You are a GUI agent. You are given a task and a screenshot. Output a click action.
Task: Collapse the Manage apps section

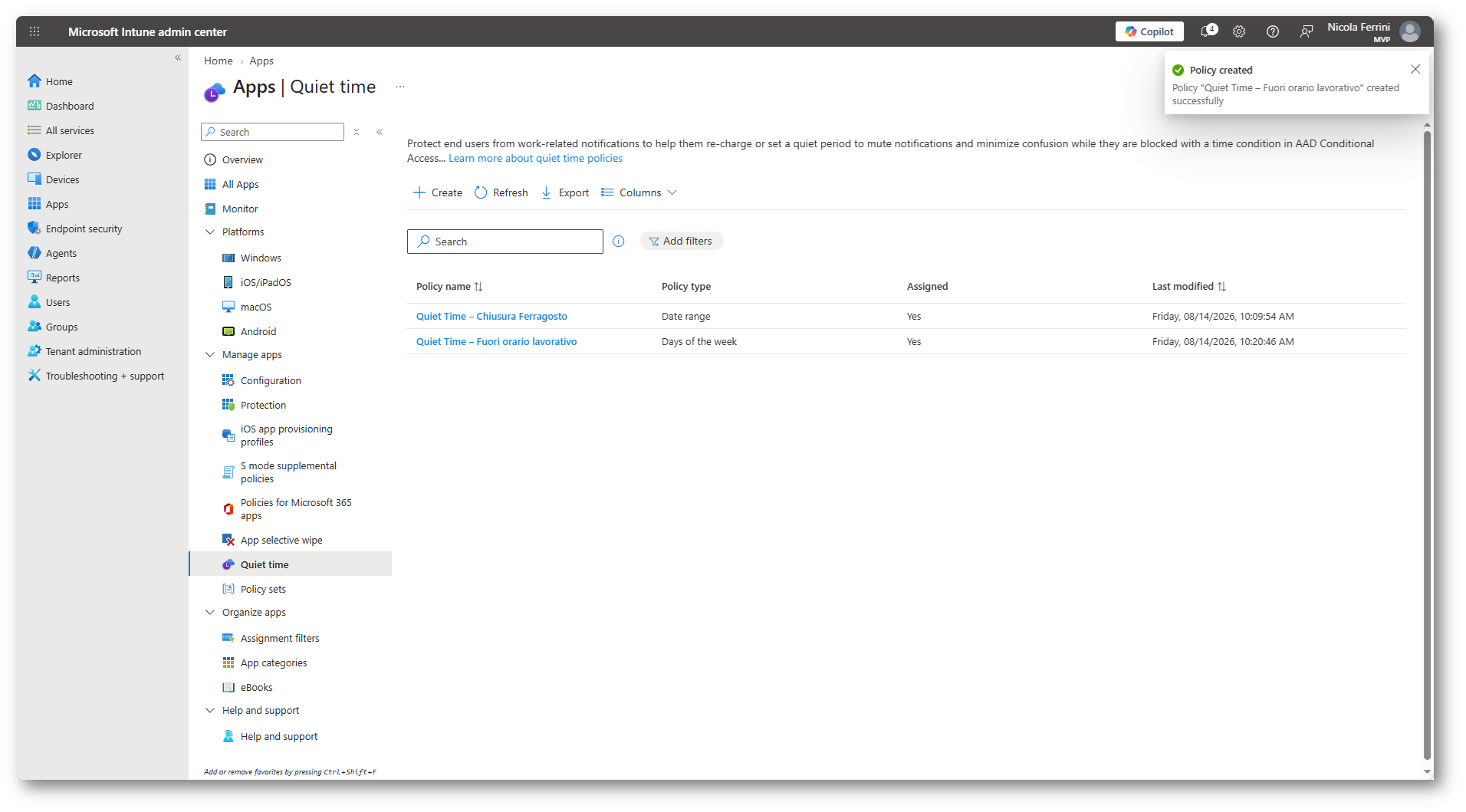click(210, 354)
